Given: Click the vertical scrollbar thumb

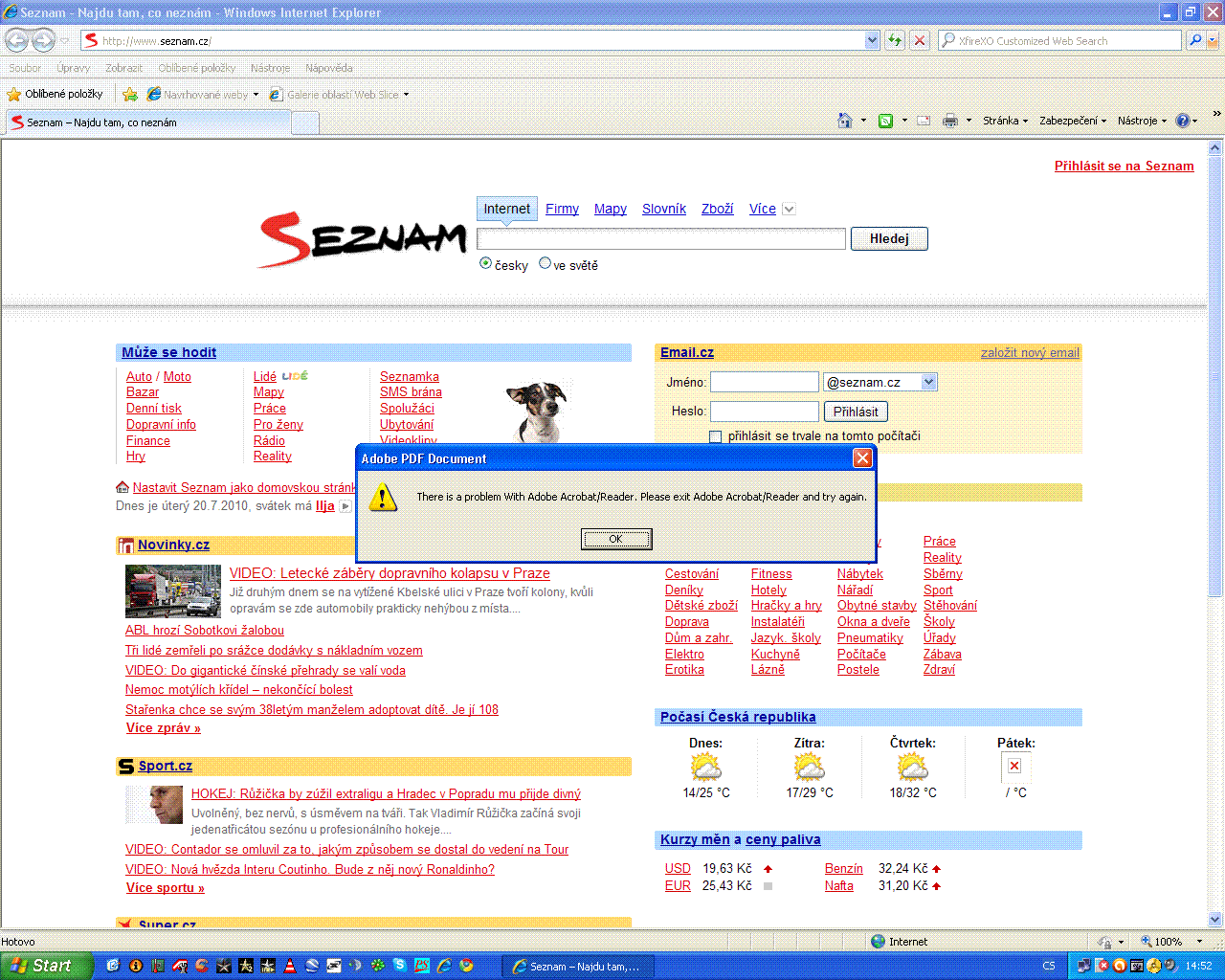Looking at the screenshot, I should [x=1215, y=377].
